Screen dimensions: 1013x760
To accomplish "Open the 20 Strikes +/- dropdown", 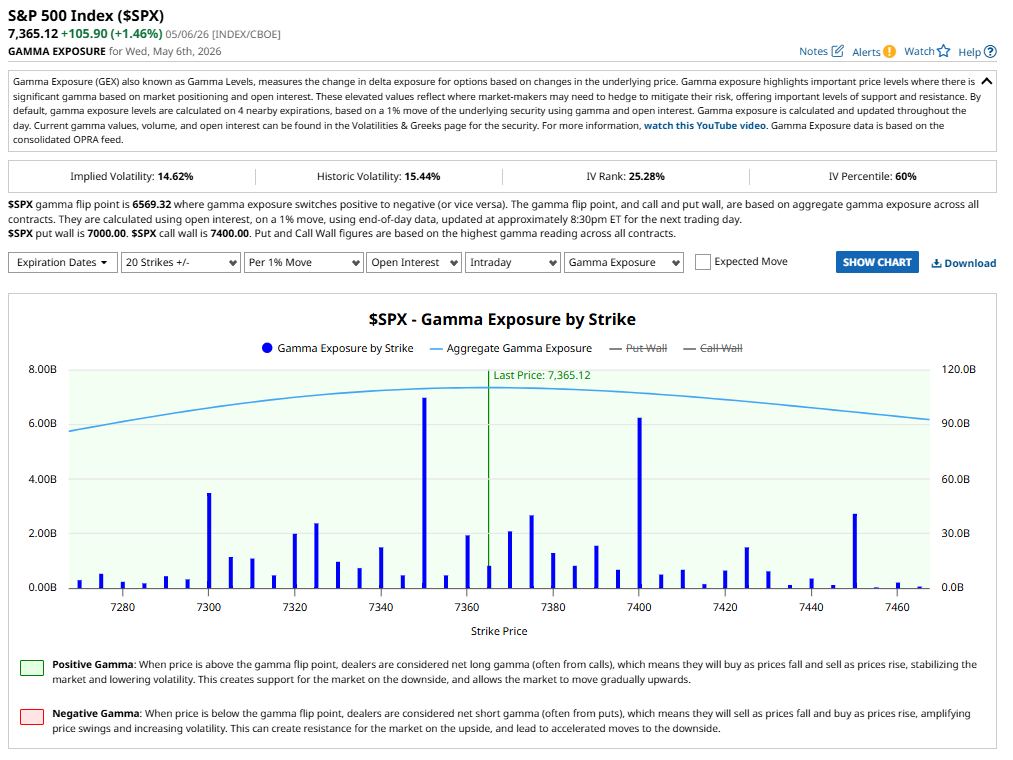I will coord(181,262).
